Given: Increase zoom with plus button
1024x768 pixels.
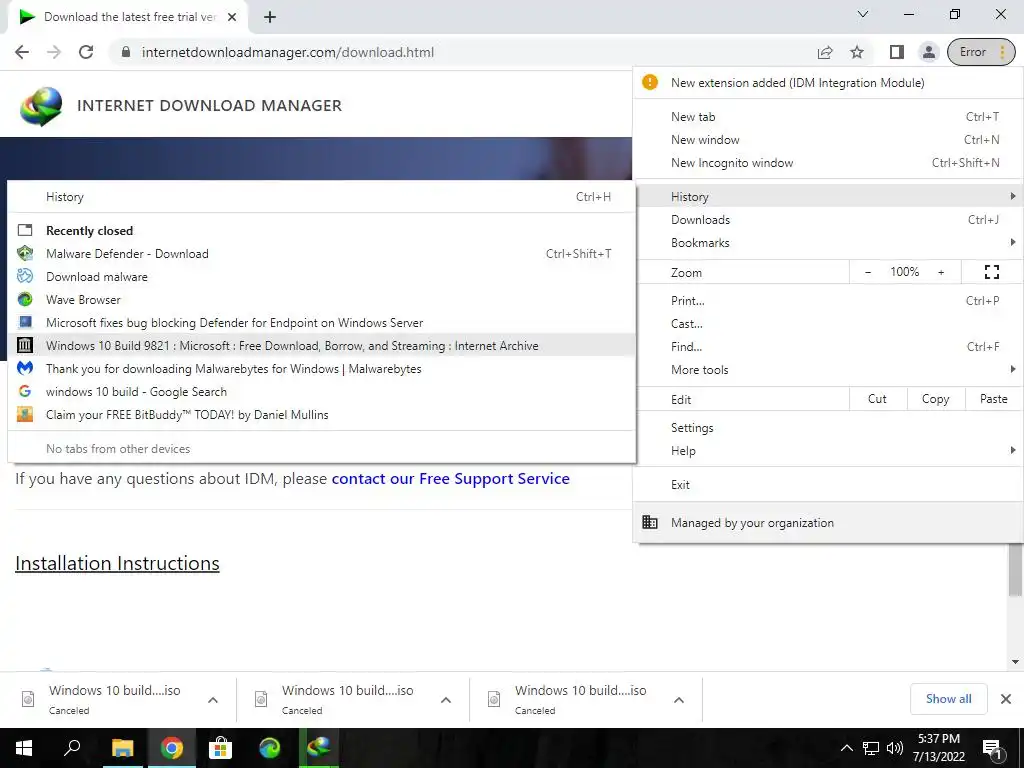Looking at the screenshot, I should click(x=941, y=272).
